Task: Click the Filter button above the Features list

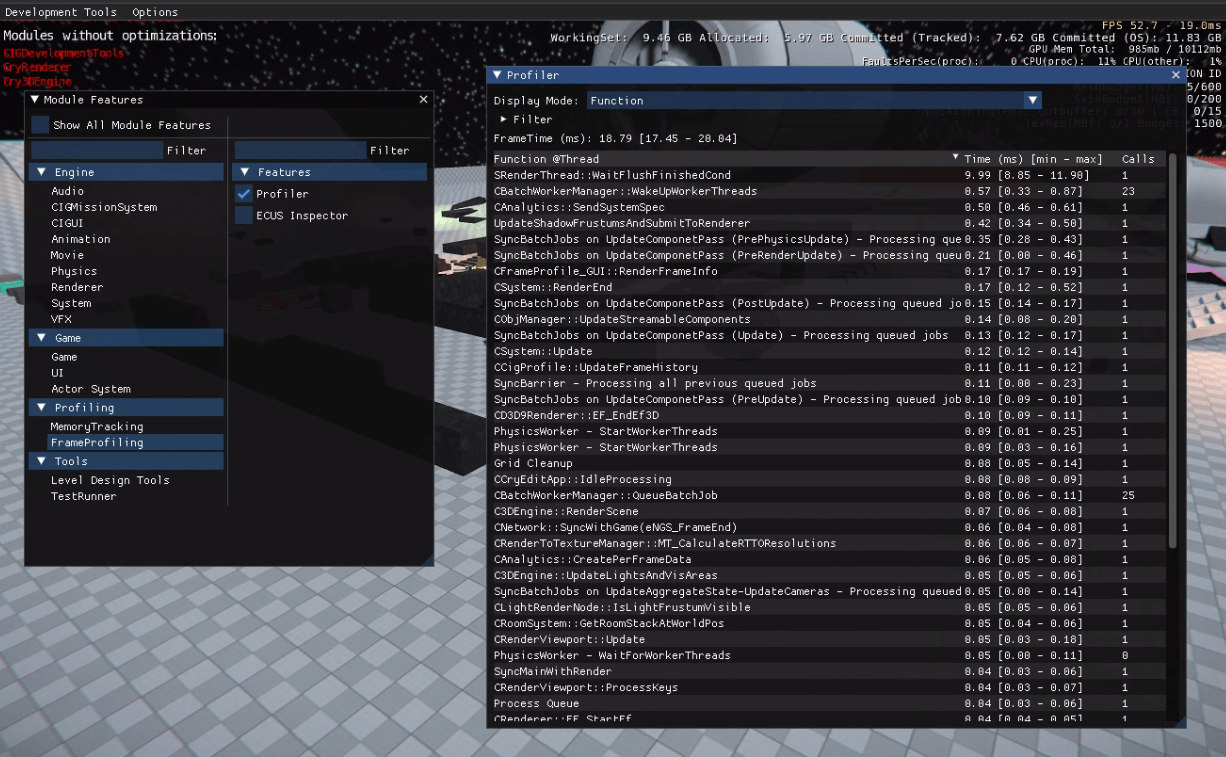Action: click(390, 149)
